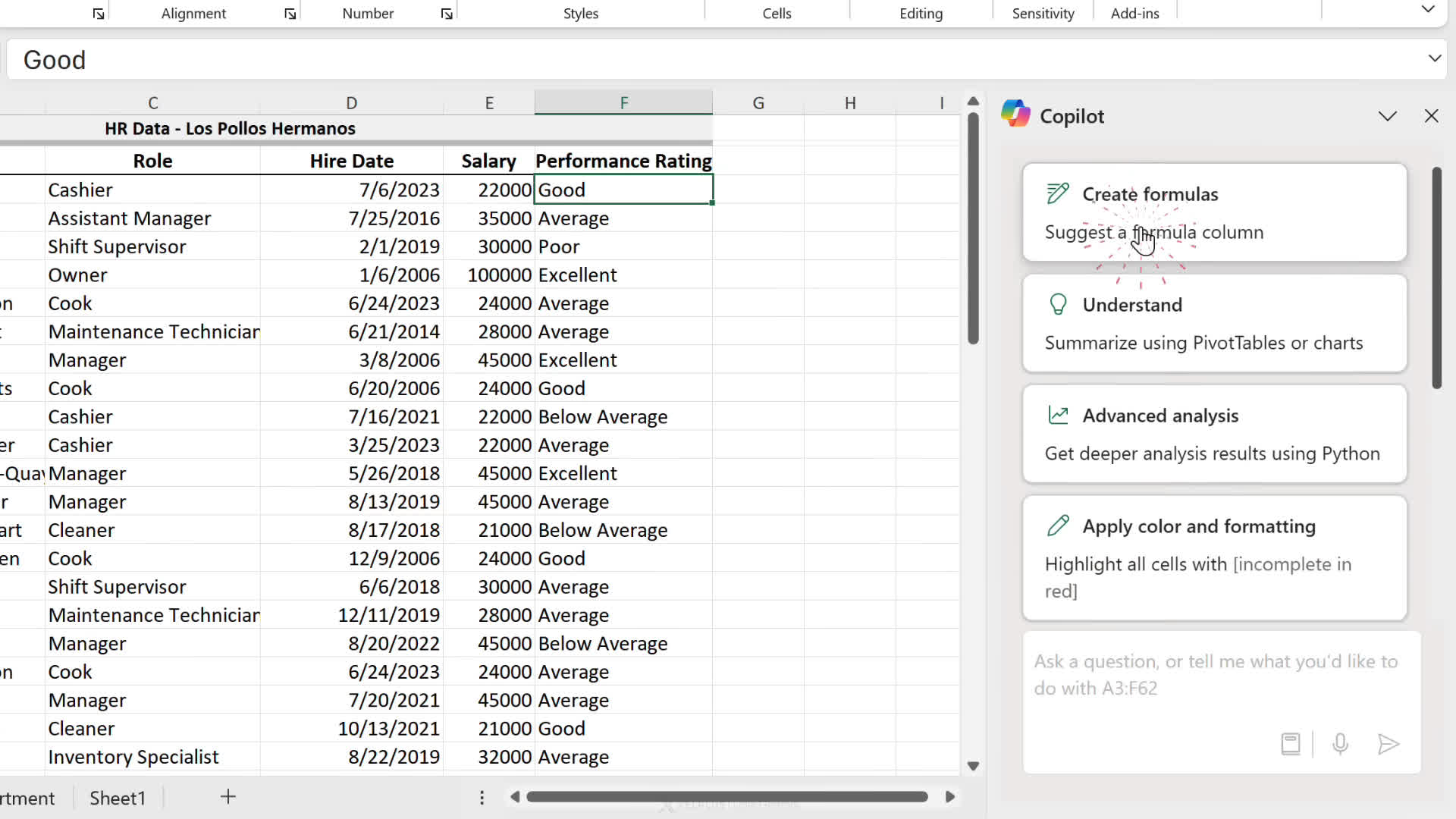Open the prompt guide notebook icon

1290,744
